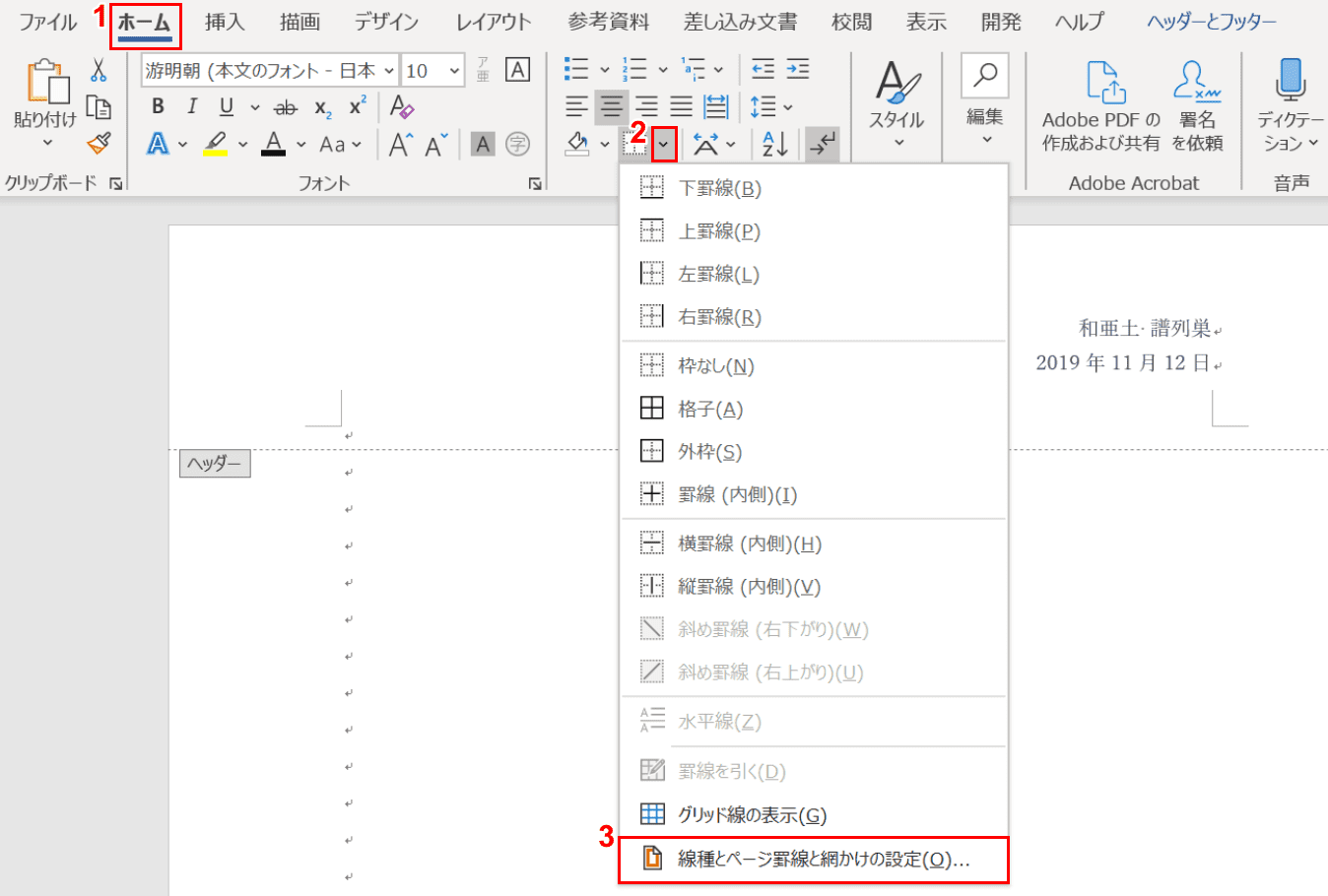Image resolution: width=1328 pixels, height=896 pixels.
Task: Switch to the デザイン tab
Action: 387,22
